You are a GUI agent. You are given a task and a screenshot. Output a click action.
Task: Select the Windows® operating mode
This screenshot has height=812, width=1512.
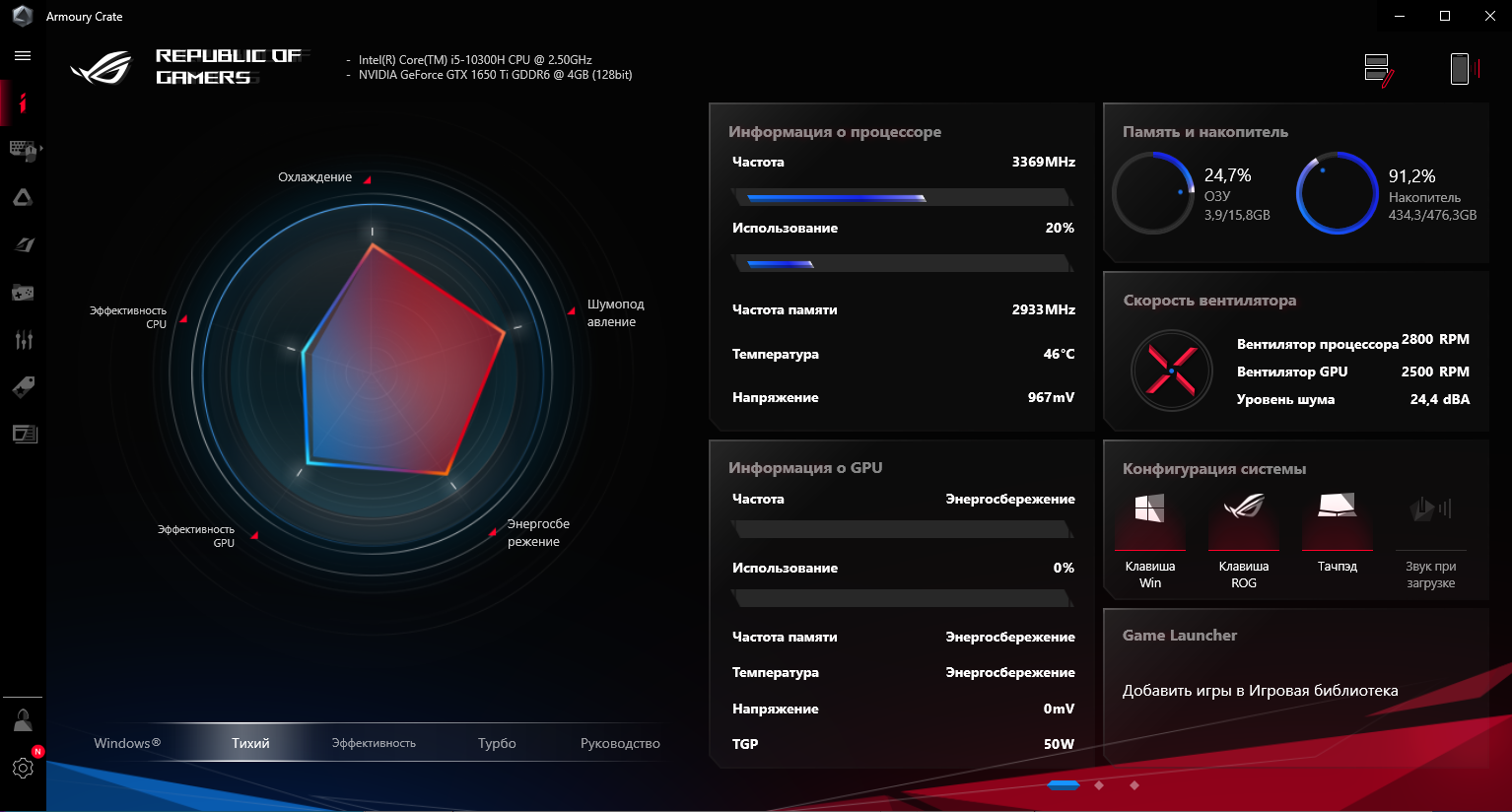[x=127, y=743]
